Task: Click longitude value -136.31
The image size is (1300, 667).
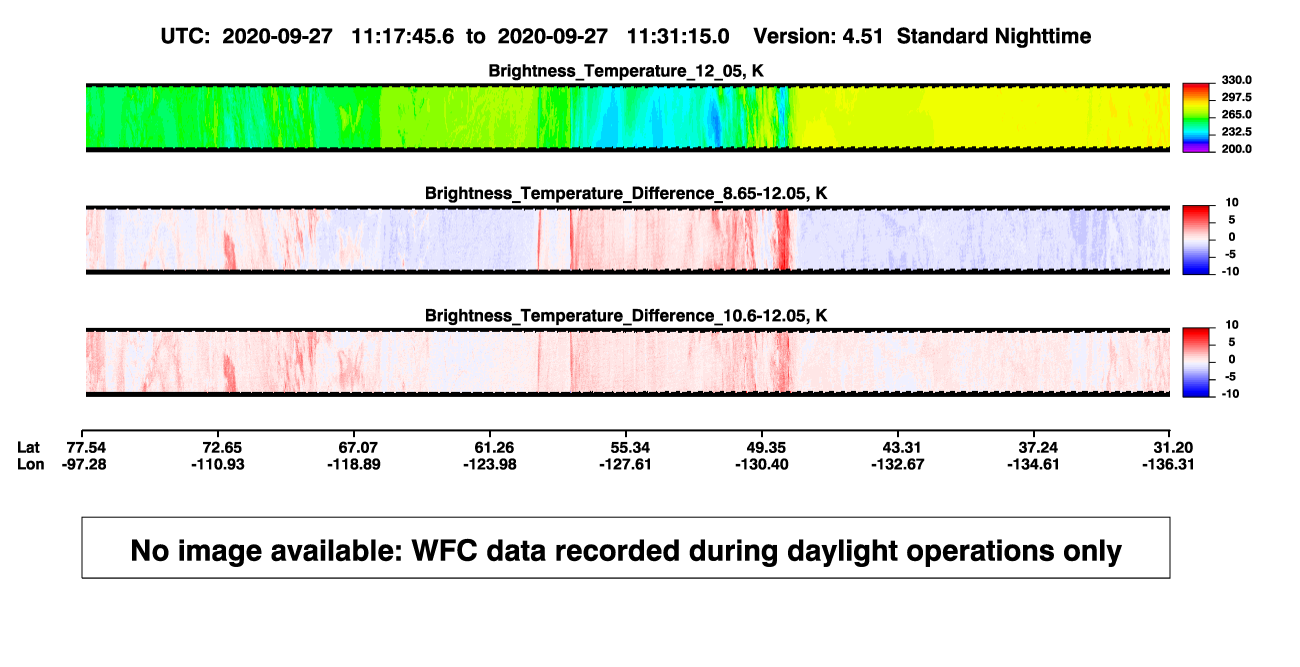Action: pos(1168,464)
